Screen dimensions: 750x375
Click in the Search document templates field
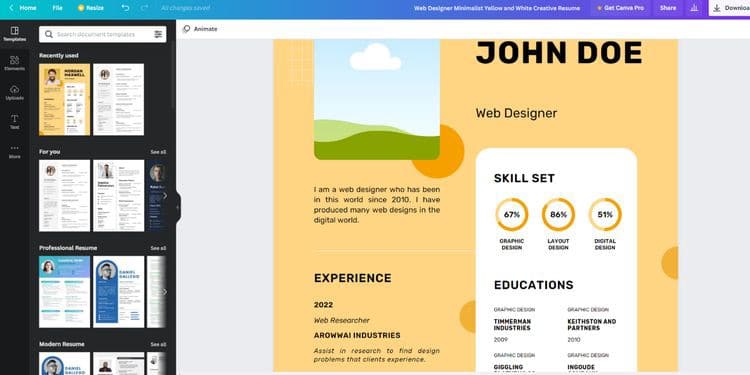pos(103,34)
